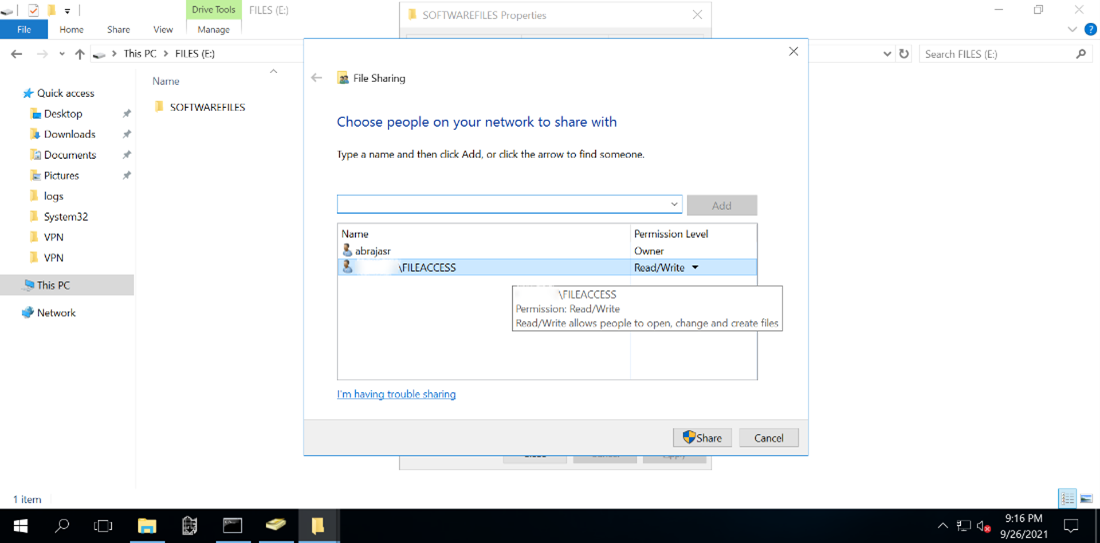
Task: Go back using File Sharing back arrow
Action: (x=317, y=79)
